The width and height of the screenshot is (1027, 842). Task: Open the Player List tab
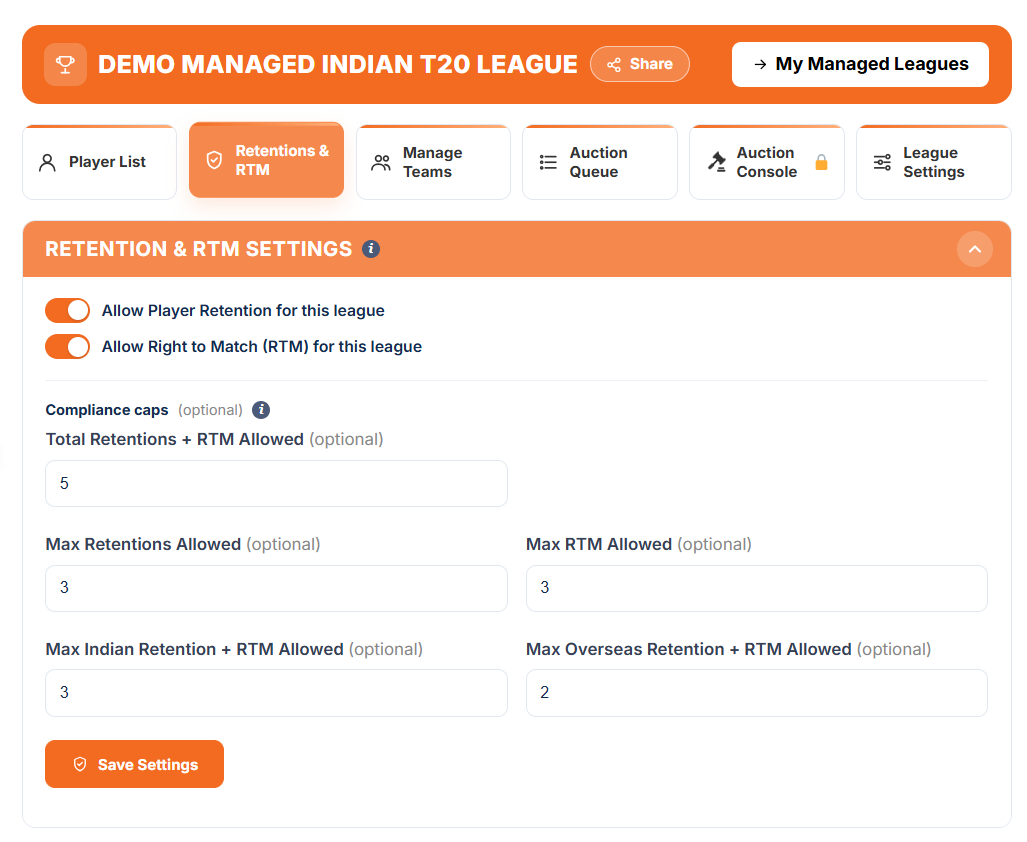click(x=100, y=162)
